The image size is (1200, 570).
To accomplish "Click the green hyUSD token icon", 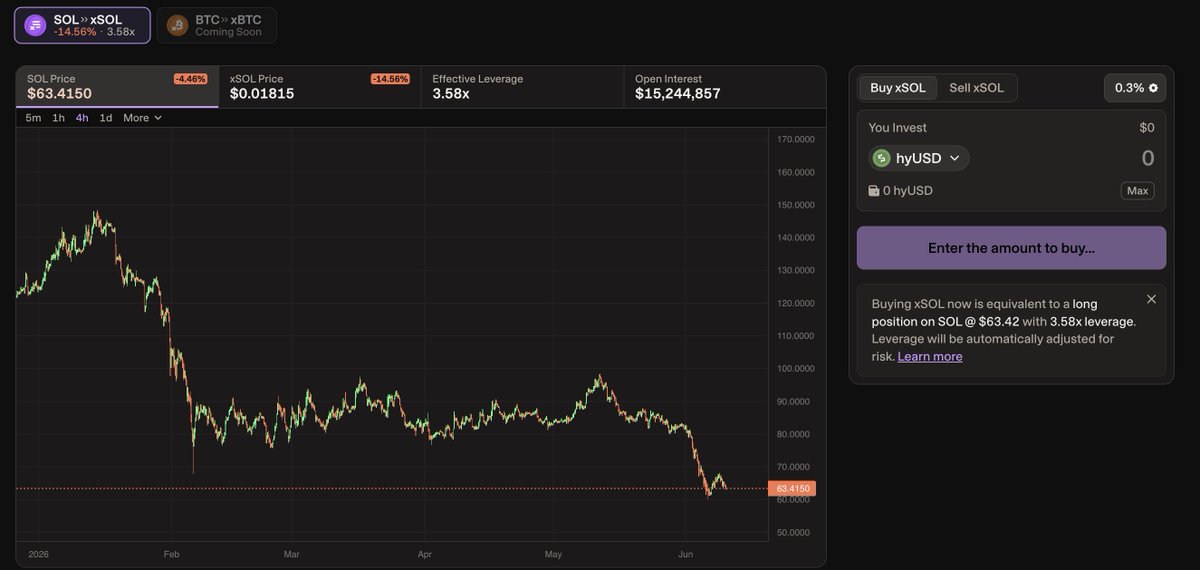I will (881, 158).
